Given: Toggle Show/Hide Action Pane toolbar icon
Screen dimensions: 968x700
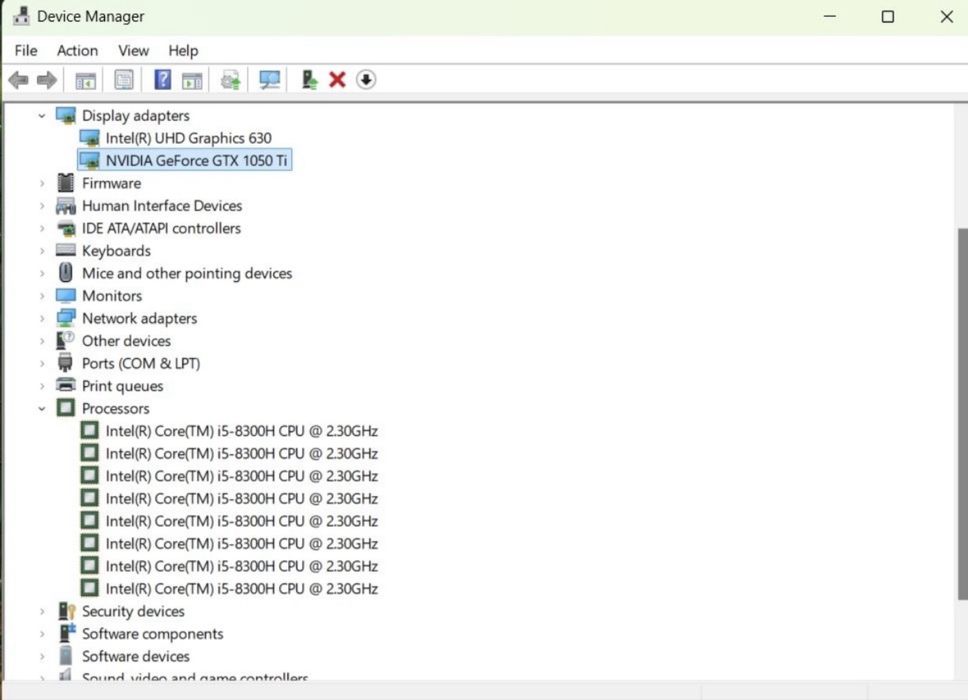Looking at the screenshot, I should pos(192,80).
